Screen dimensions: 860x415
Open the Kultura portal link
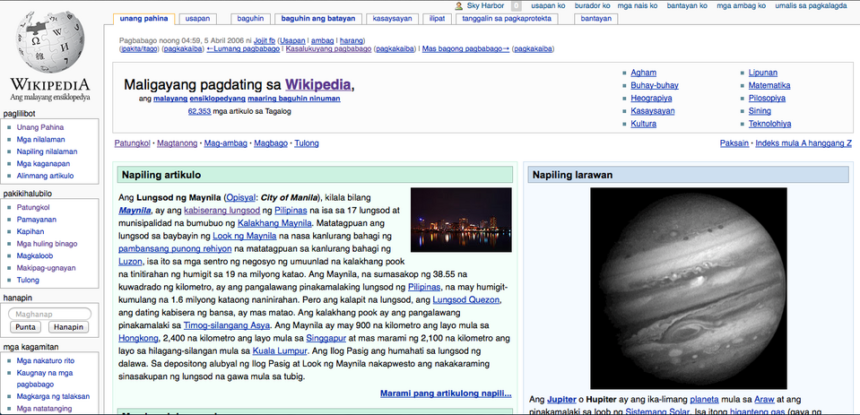tap(643, 124)
